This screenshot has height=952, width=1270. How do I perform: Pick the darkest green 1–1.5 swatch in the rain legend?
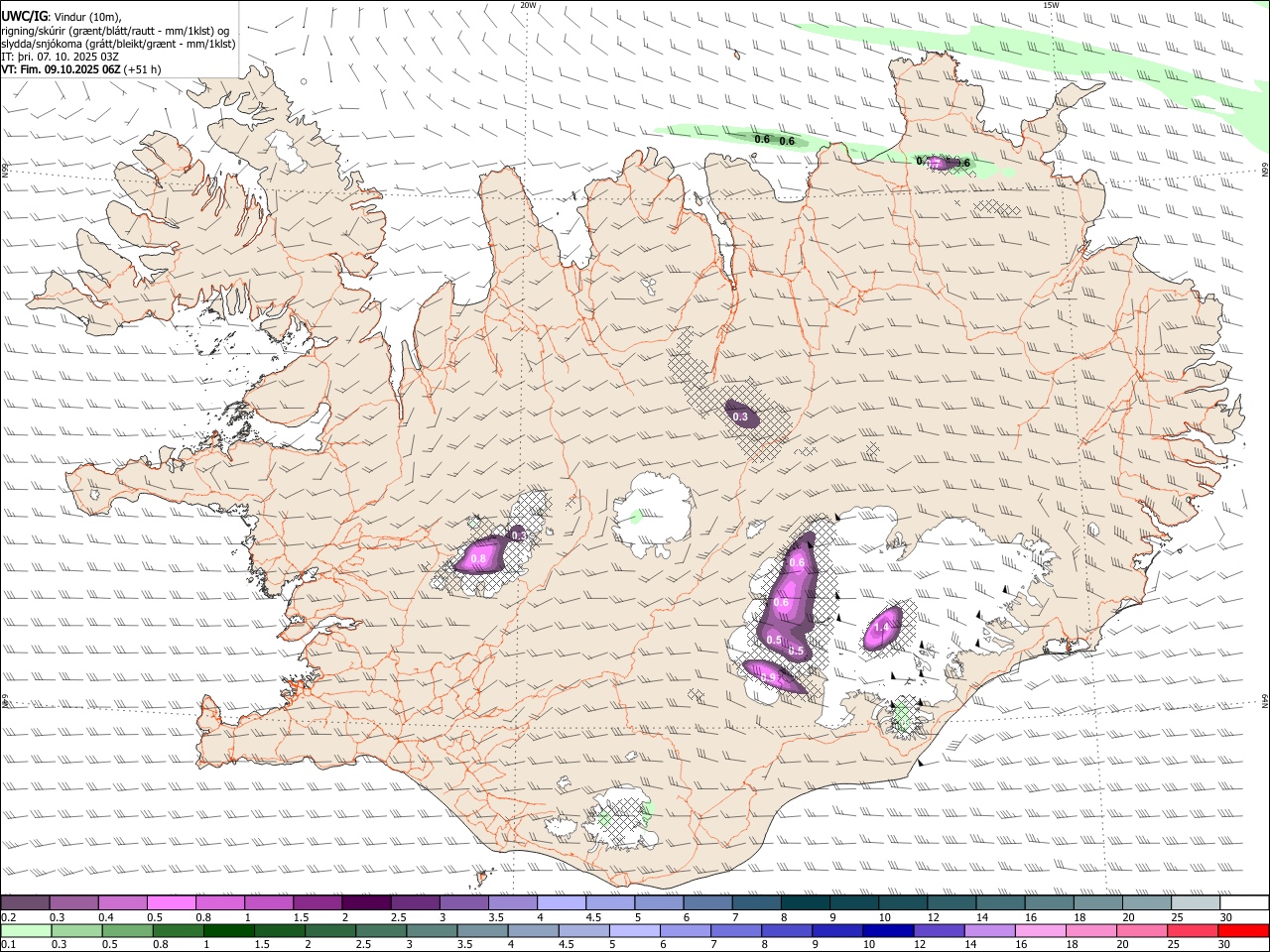coord(229,930)
